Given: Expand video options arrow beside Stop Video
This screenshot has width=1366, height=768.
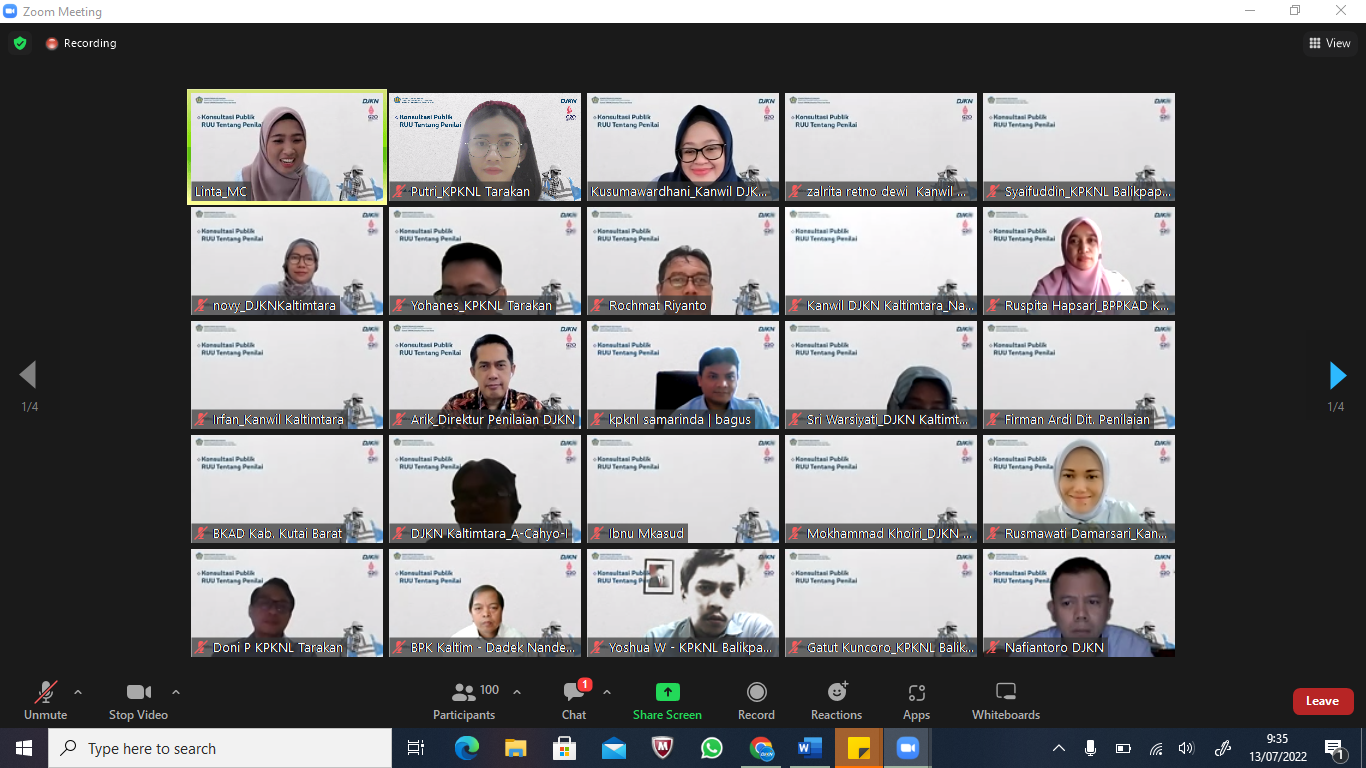Looking at the screenshot, I should point(176,692).
